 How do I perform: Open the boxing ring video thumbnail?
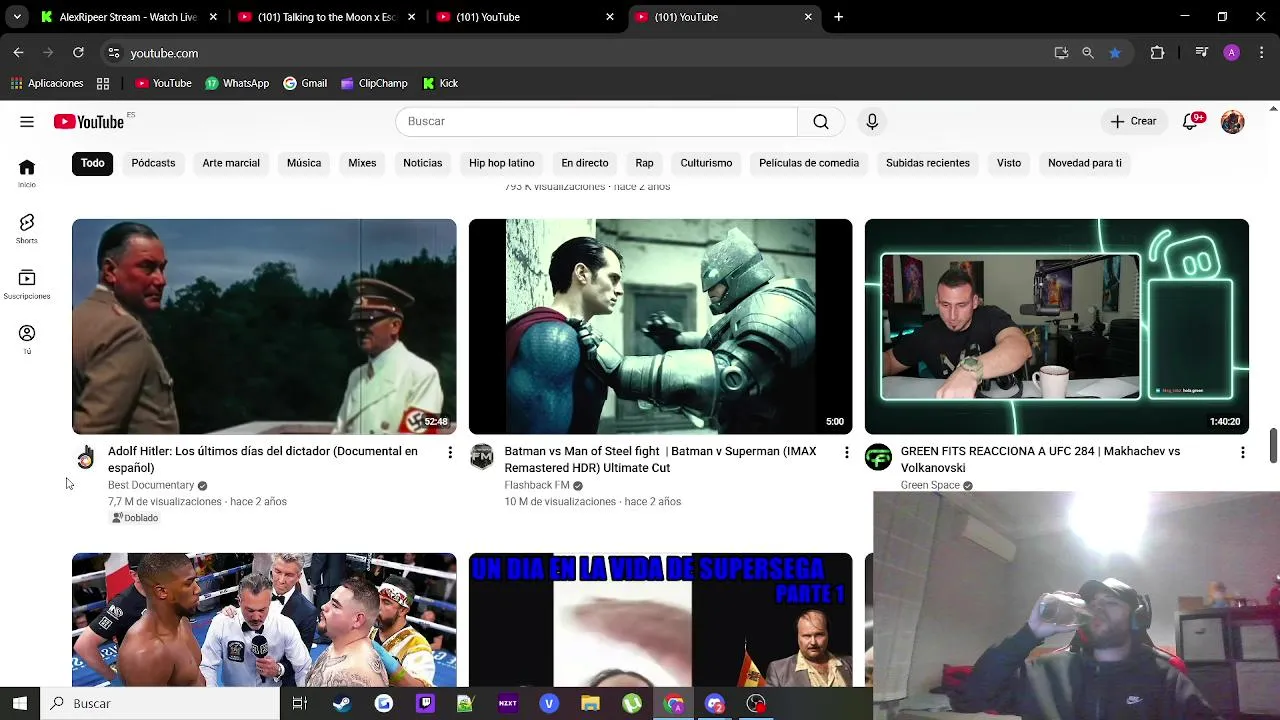(264, 620)
